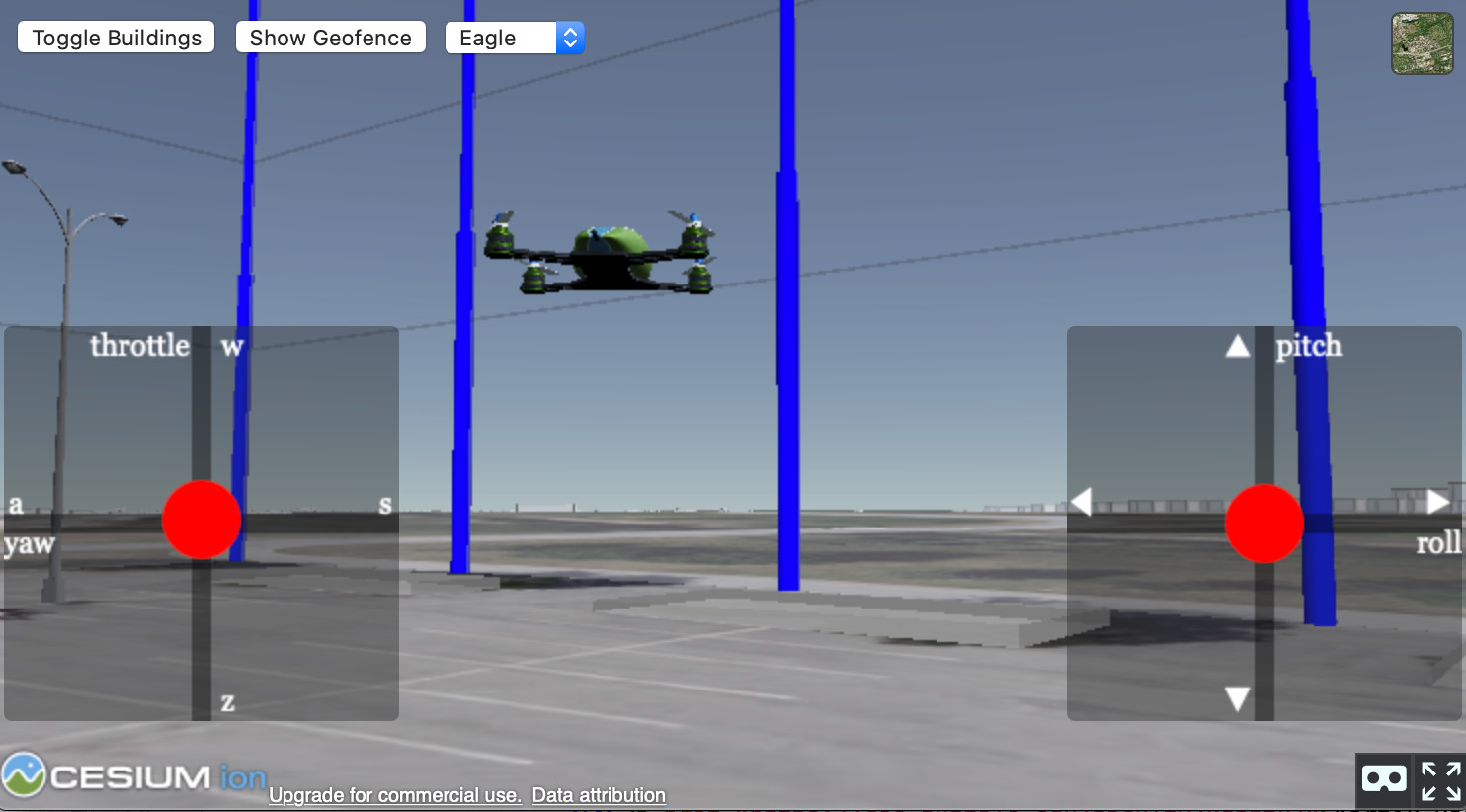The image size is (1466, 812).
Task: Open the Upgrade for commercial use link
Action: click(395, 795)
